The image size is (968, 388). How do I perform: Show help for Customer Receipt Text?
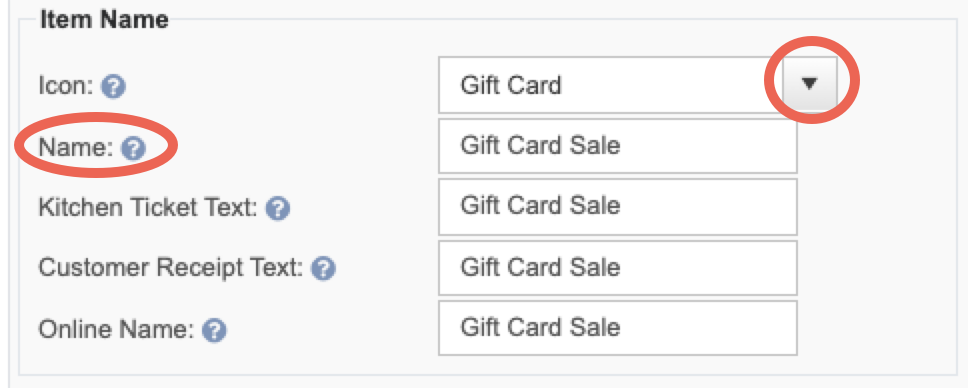coord(323,269)
